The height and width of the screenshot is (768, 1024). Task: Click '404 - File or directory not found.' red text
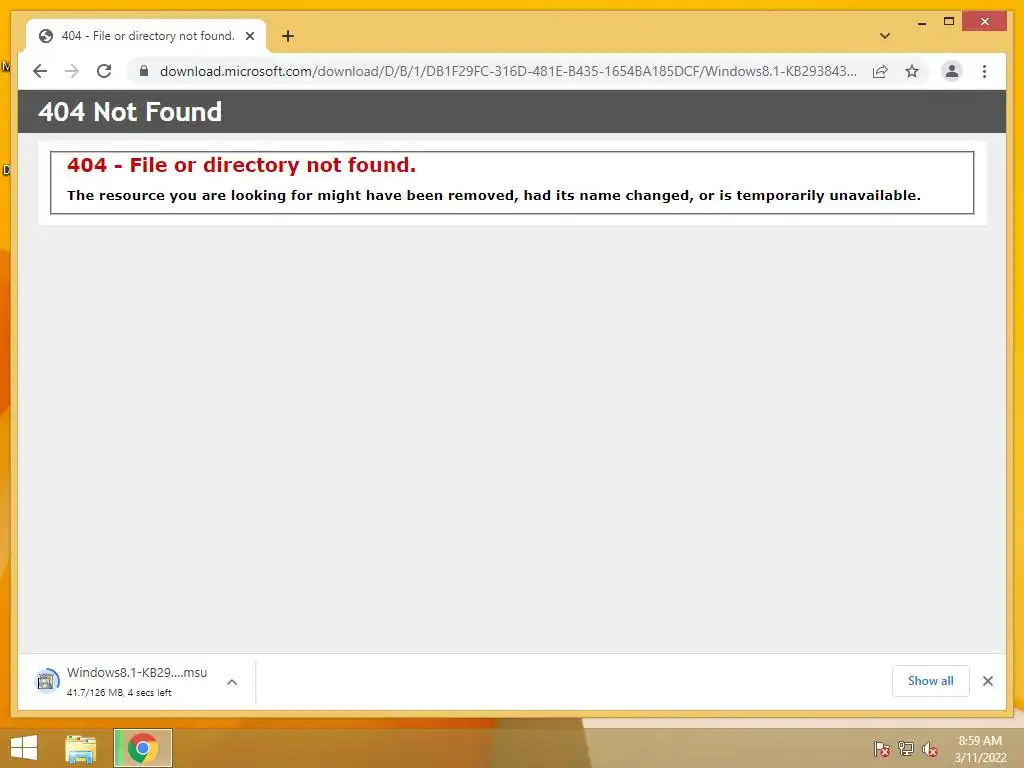(x=241, y=165)
